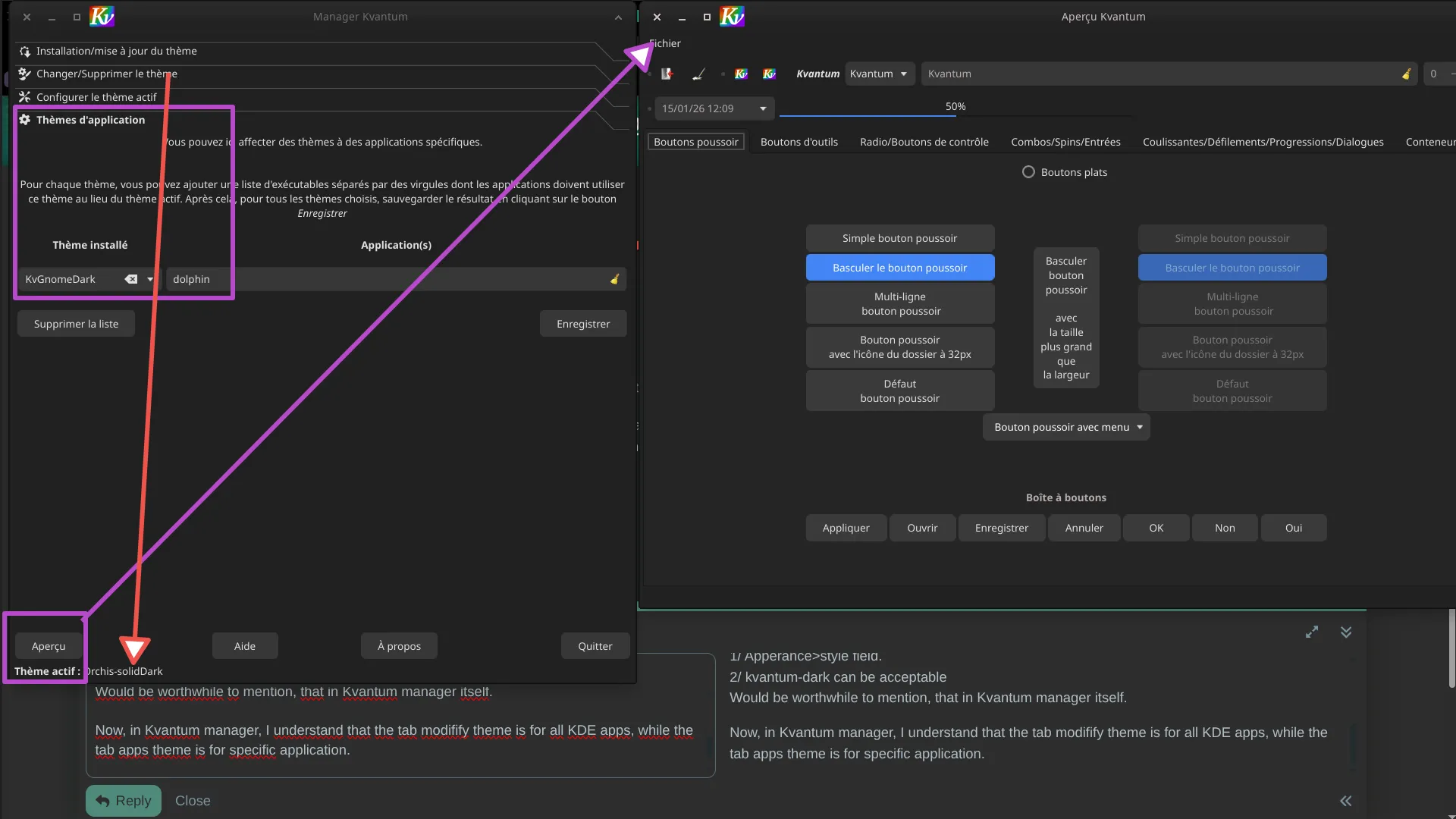
Task: Click the 50% progress bar
Action: [955, 108]
